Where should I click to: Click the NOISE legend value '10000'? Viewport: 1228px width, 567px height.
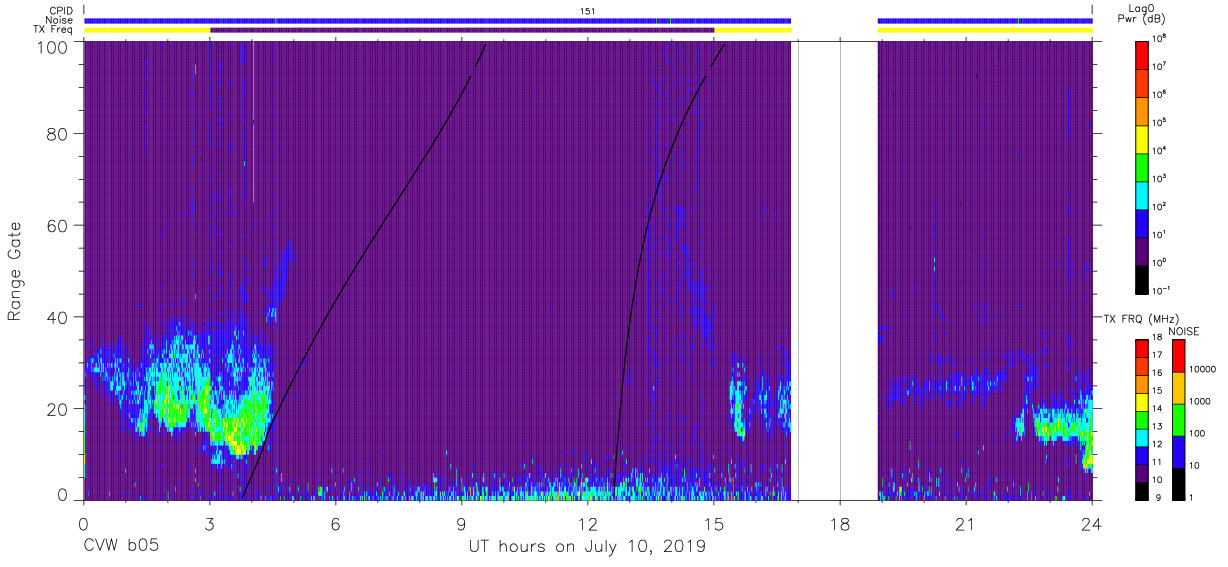(1201, 369)
